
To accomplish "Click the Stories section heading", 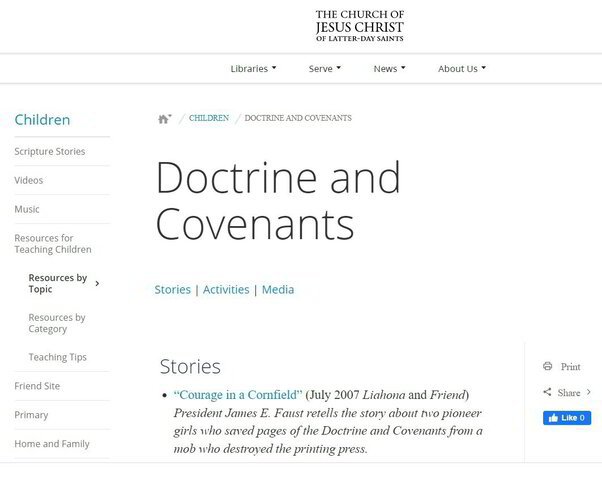I will point(190,367).
